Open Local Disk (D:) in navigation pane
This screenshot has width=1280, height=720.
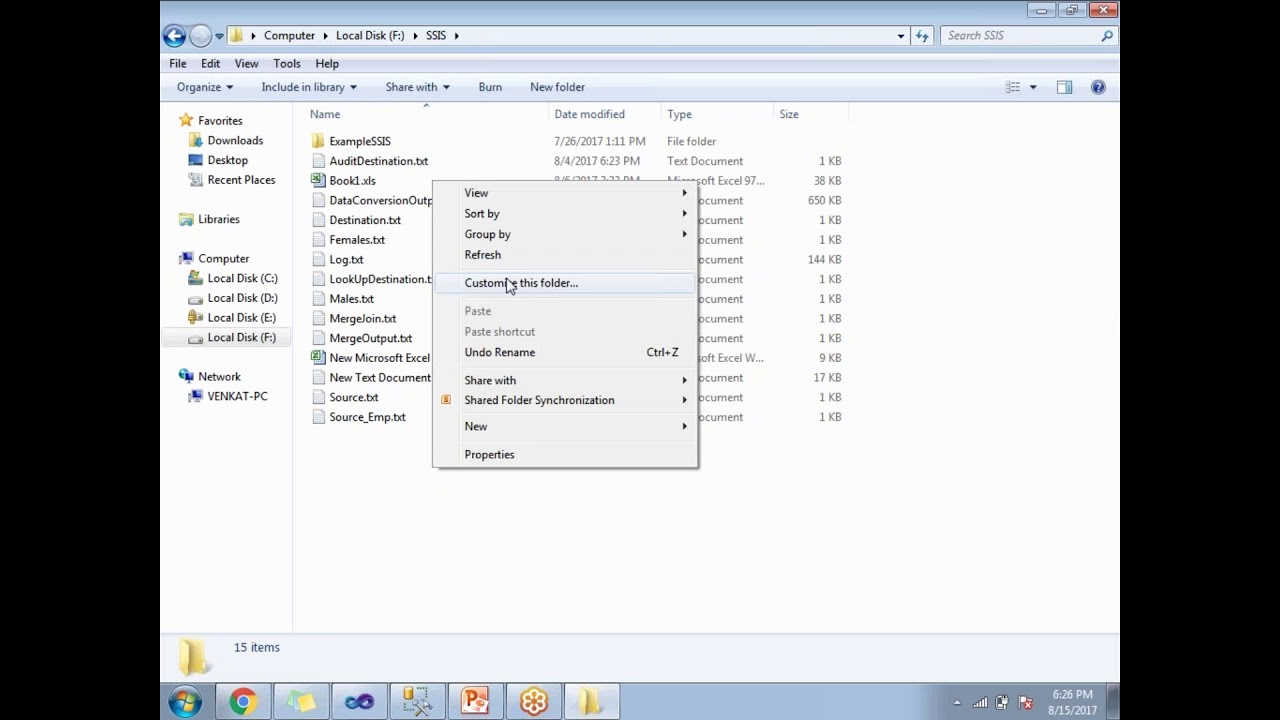click(242, 298)
